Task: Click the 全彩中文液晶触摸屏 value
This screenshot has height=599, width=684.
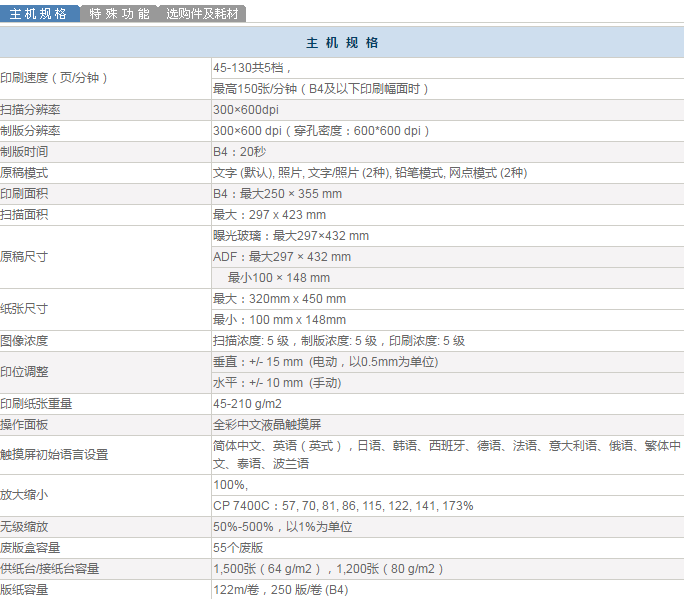Action: coord(267,424)
